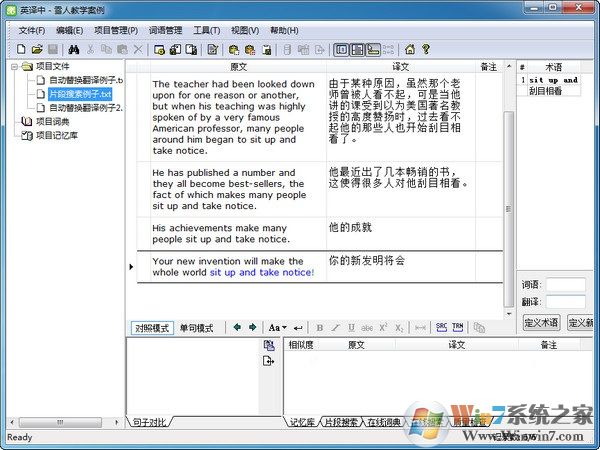Click the Save disk icon in toolbar

click(x=53, y=49)
